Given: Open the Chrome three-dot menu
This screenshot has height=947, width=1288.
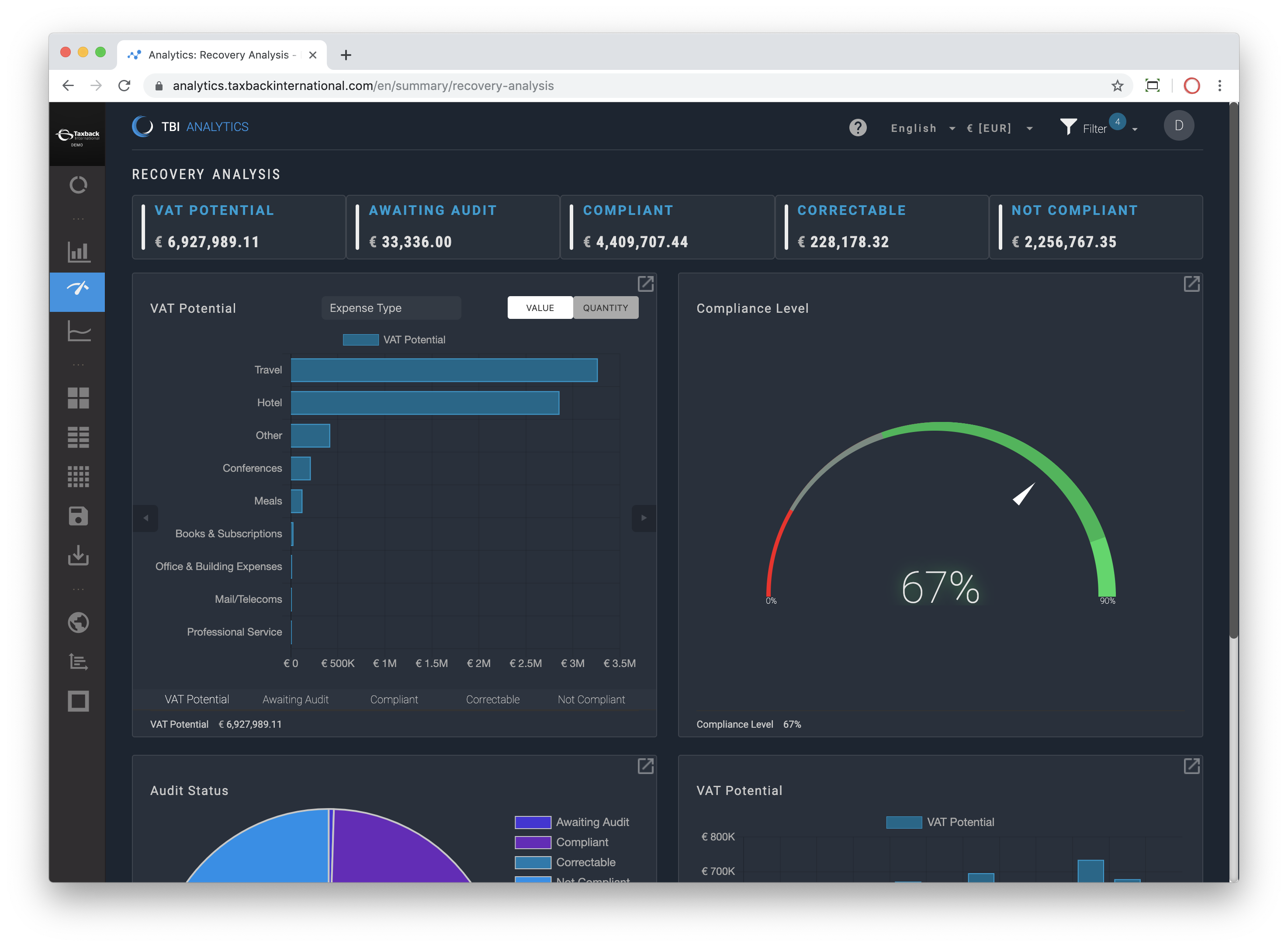Looking at the screenshot, I should (x=1220, y=86).
